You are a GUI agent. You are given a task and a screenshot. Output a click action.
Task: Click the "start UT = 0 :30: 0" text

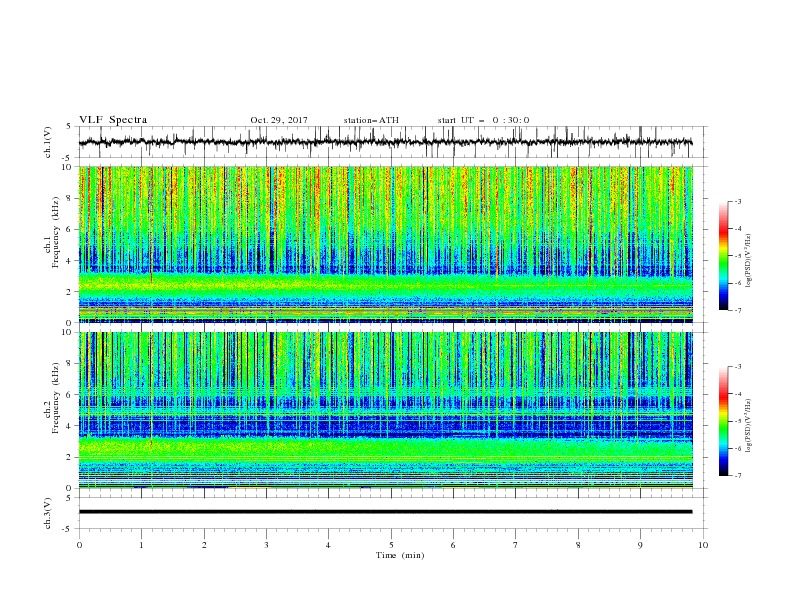(x=483, y=120)
